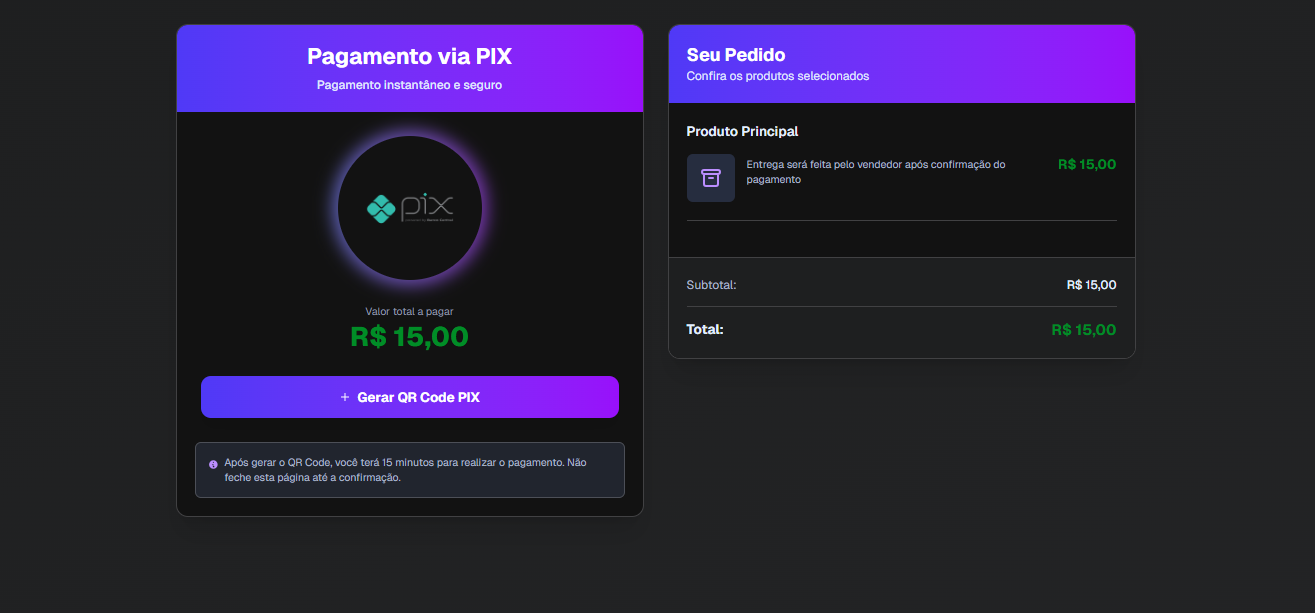Click "Confira os produtos selecionados" subtitle
The image size is (1315, 613).
(777, 76)
